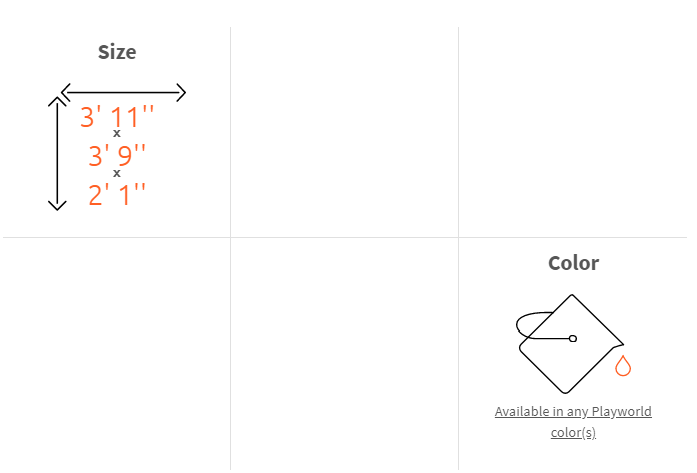Screen dimensions: 697x473
Task: Click the "x" between 3' 11'' and 3' 9''
Action: coord(117,133)
